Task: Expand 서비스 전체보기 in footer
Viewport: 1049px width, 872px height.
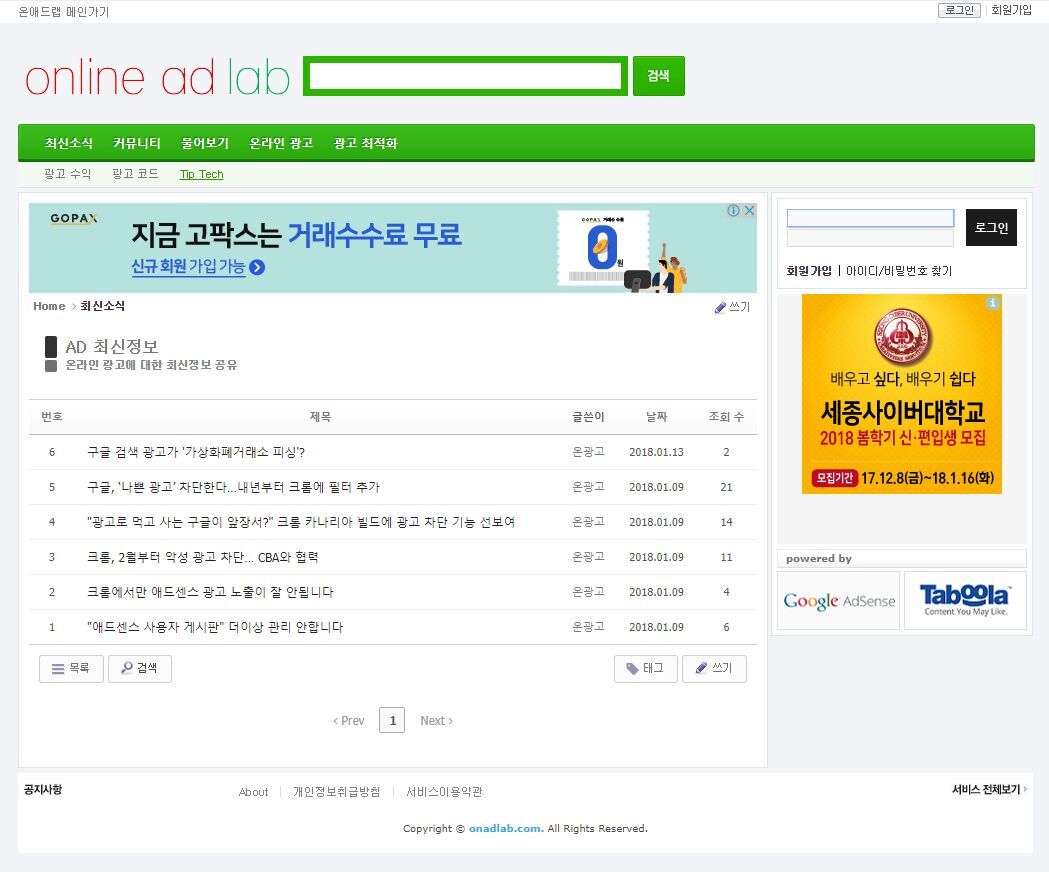Action: 989,790
